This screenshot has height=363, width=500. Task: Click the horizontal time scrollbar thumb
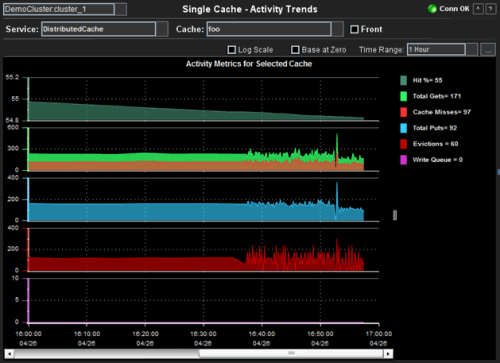click(291, 354)
